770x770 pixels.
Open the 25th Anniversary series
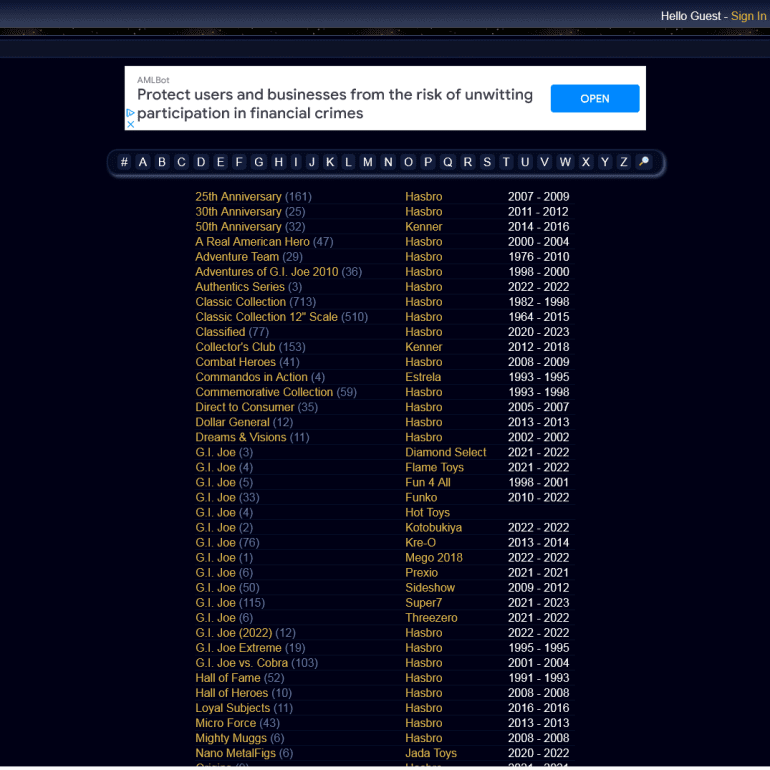(x=238, y=197)
